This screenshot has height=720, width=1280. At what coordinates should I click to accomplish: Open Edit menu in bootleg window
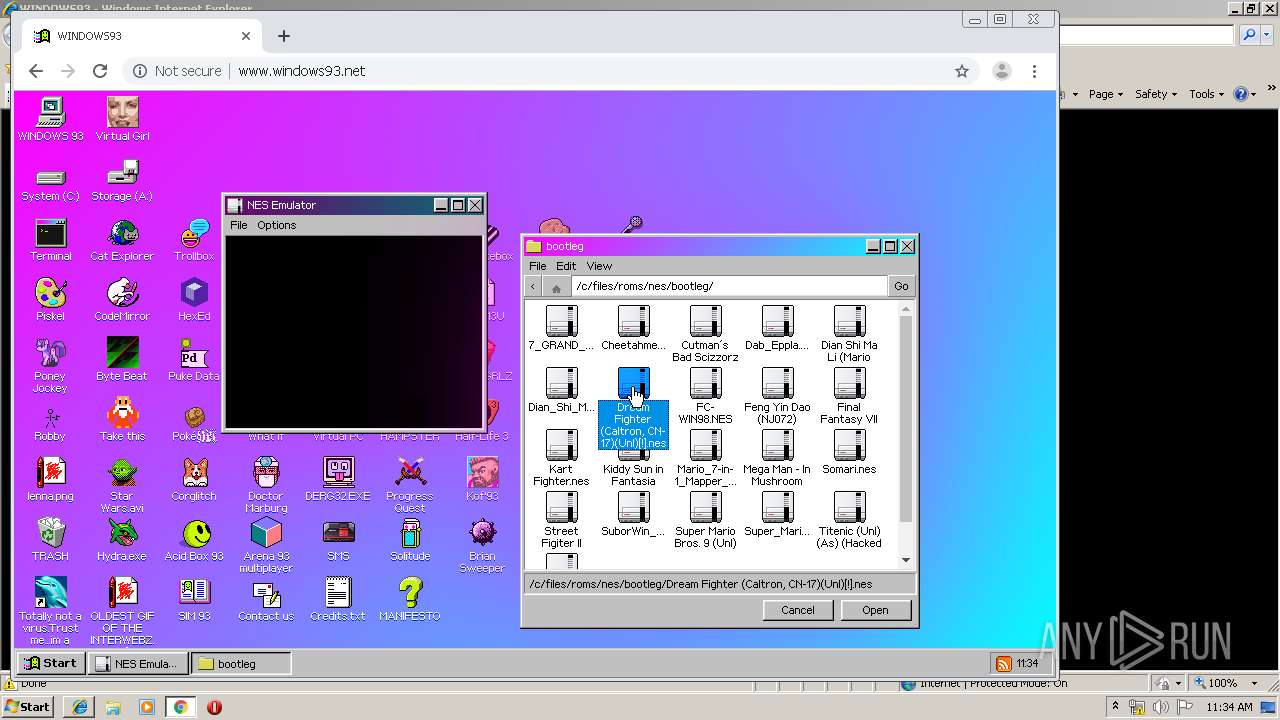566,266
